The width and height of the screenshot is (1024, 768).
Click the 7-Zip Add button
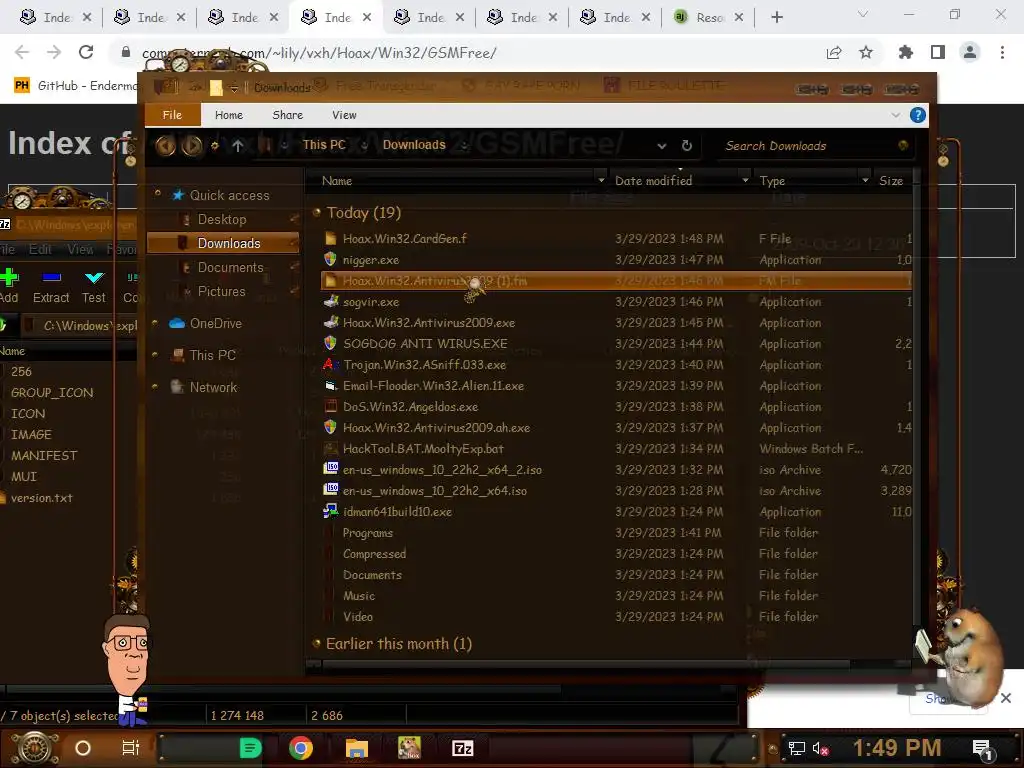[9, 285]
